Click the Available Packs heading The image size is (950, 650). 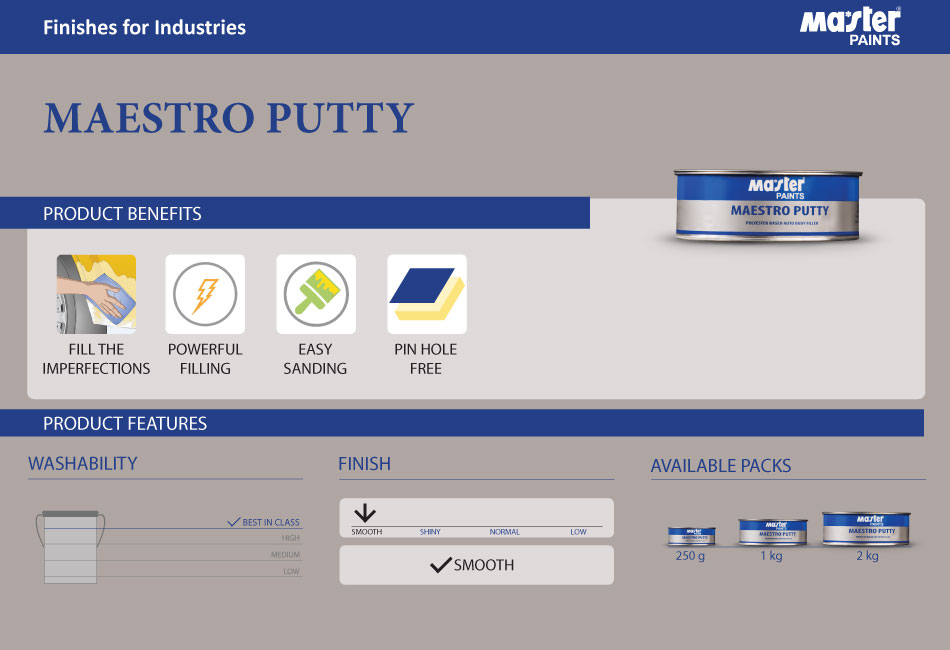pos(721,466)
